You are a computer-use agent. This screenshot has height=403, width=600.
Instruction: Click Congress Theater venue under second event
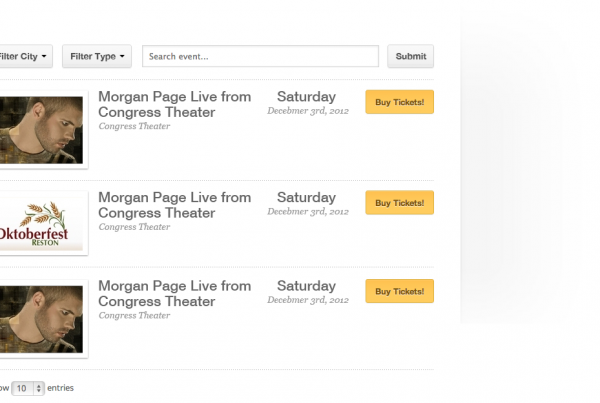pyautogui.click(x=134, y=227)
